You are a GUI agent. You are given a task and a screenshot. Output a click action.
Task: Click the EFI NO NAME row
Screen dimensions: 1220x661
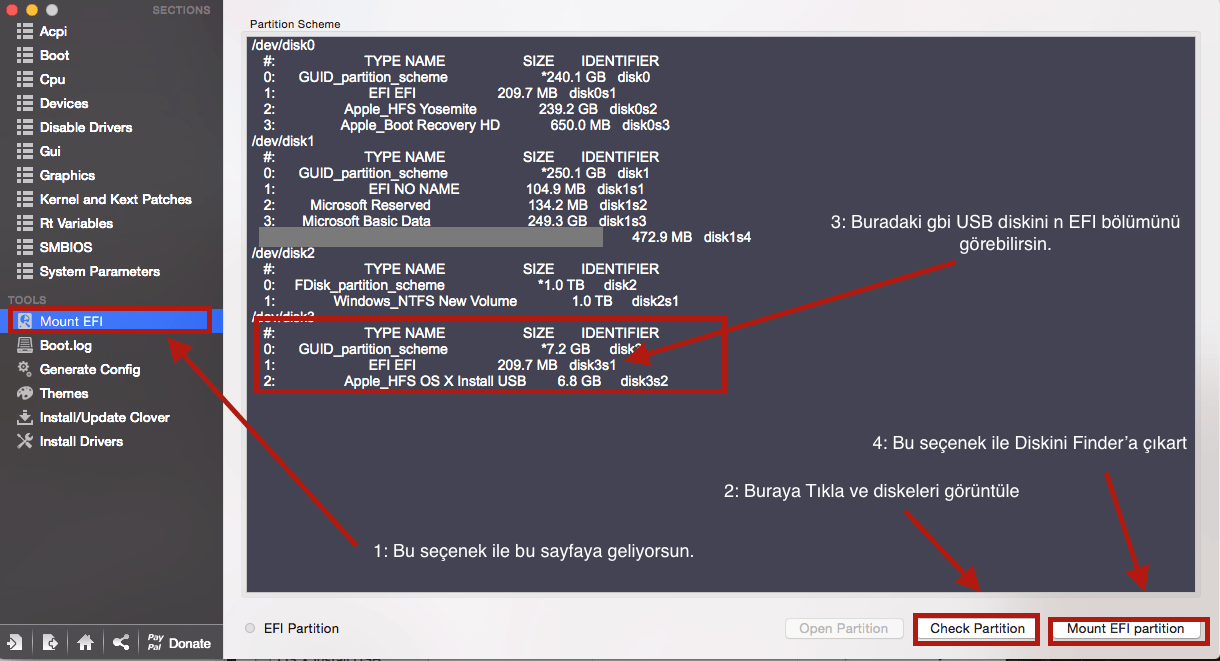454,189
